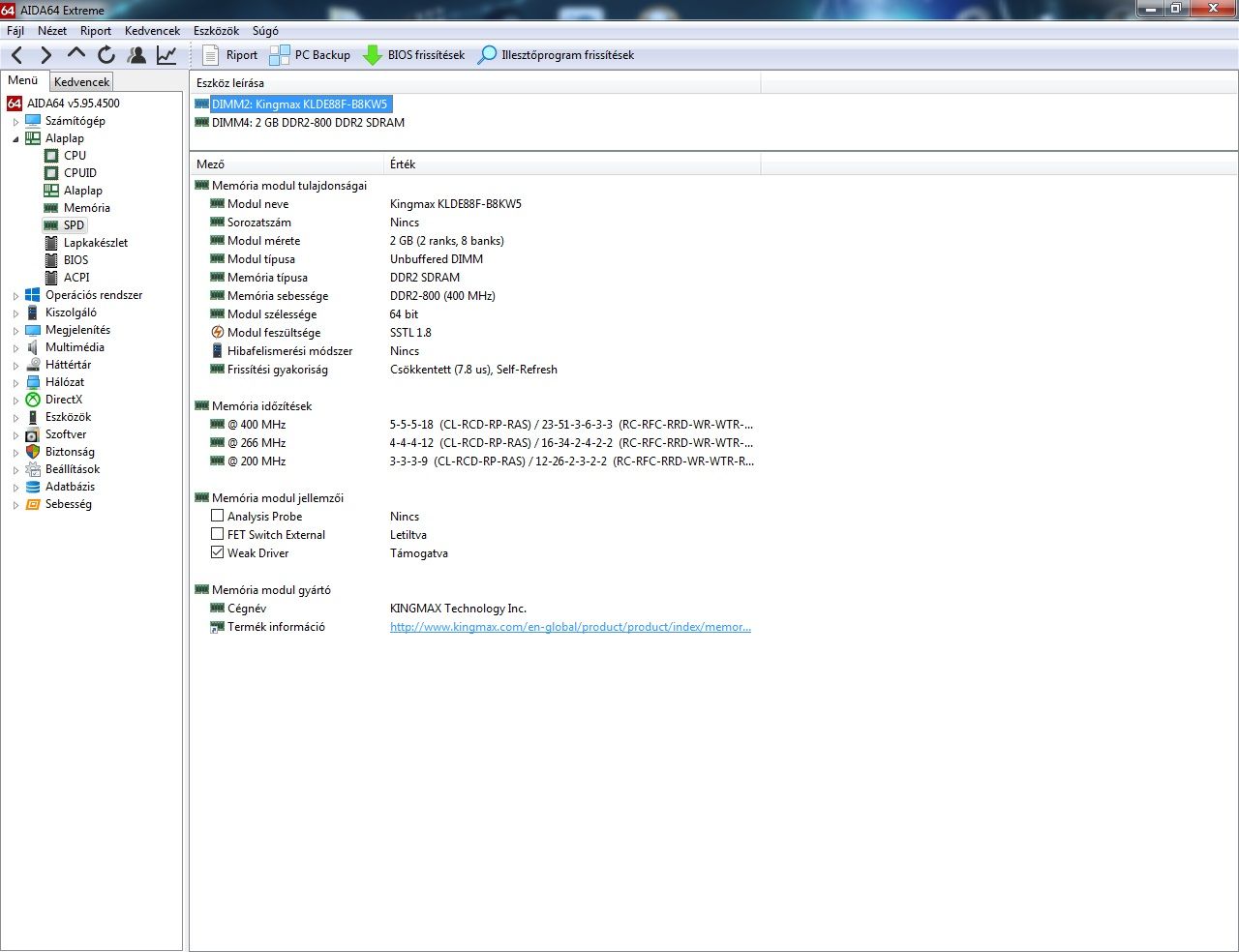Image resolution: width=1239 pixels, height=952 pixels.
Task: Go forward with the right arrow toolbar icon
Action: coord(45,55)
